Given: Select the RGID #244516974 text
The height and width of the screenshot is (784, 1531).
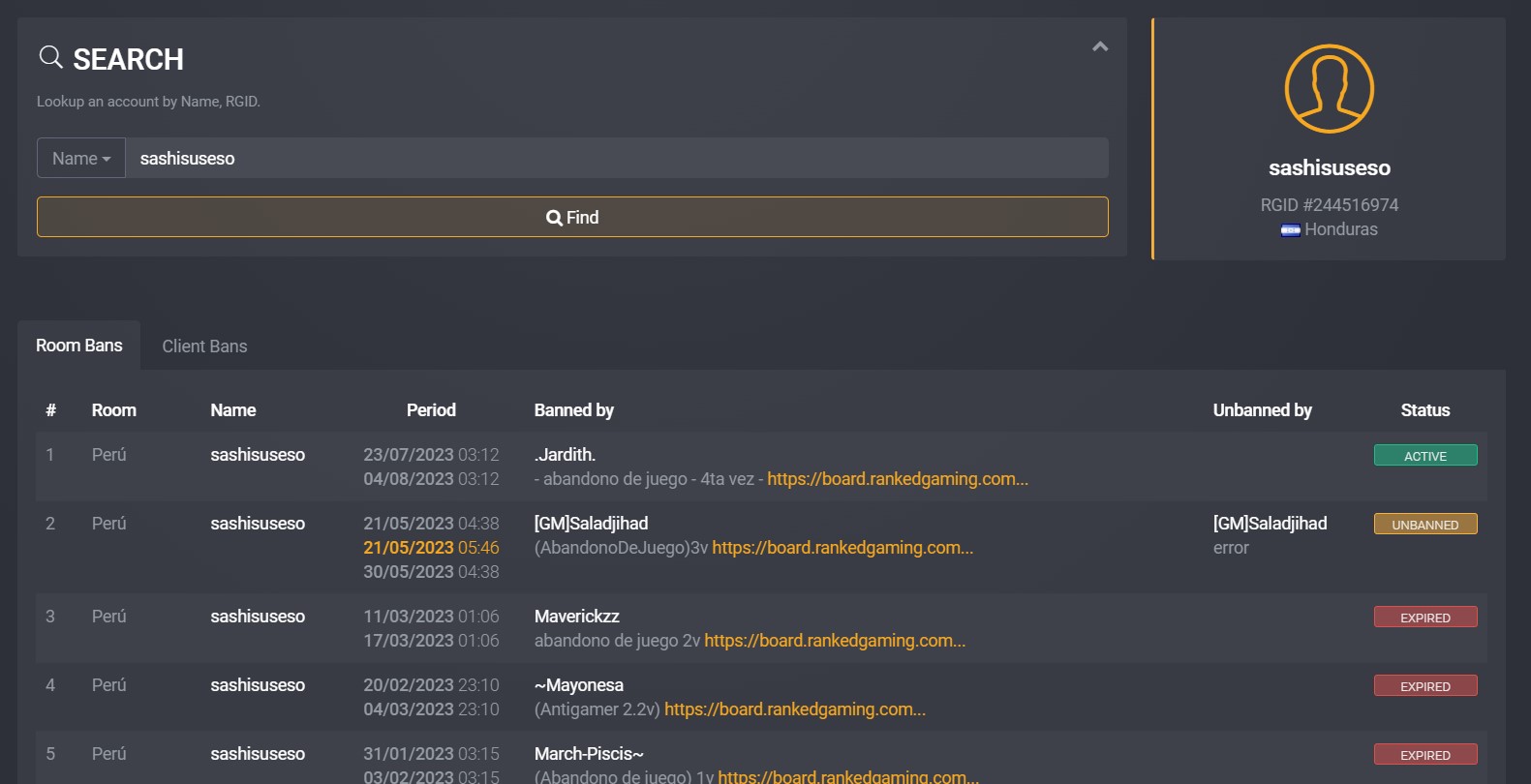Looking at the screenshot, I should (1329, 205).
